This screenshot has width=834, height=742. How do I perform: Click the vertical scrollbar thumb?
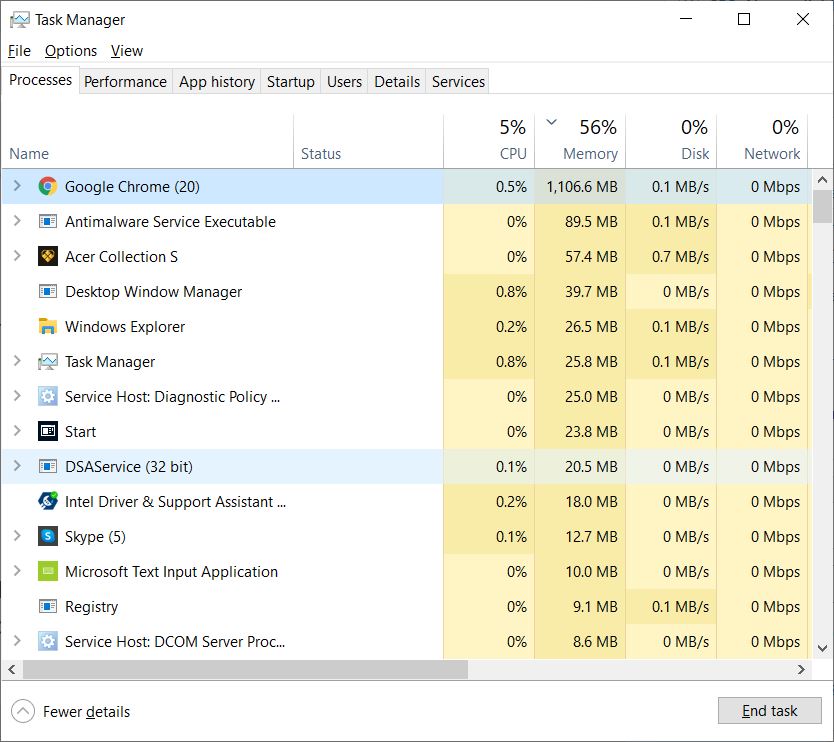(x=822, y=206)
